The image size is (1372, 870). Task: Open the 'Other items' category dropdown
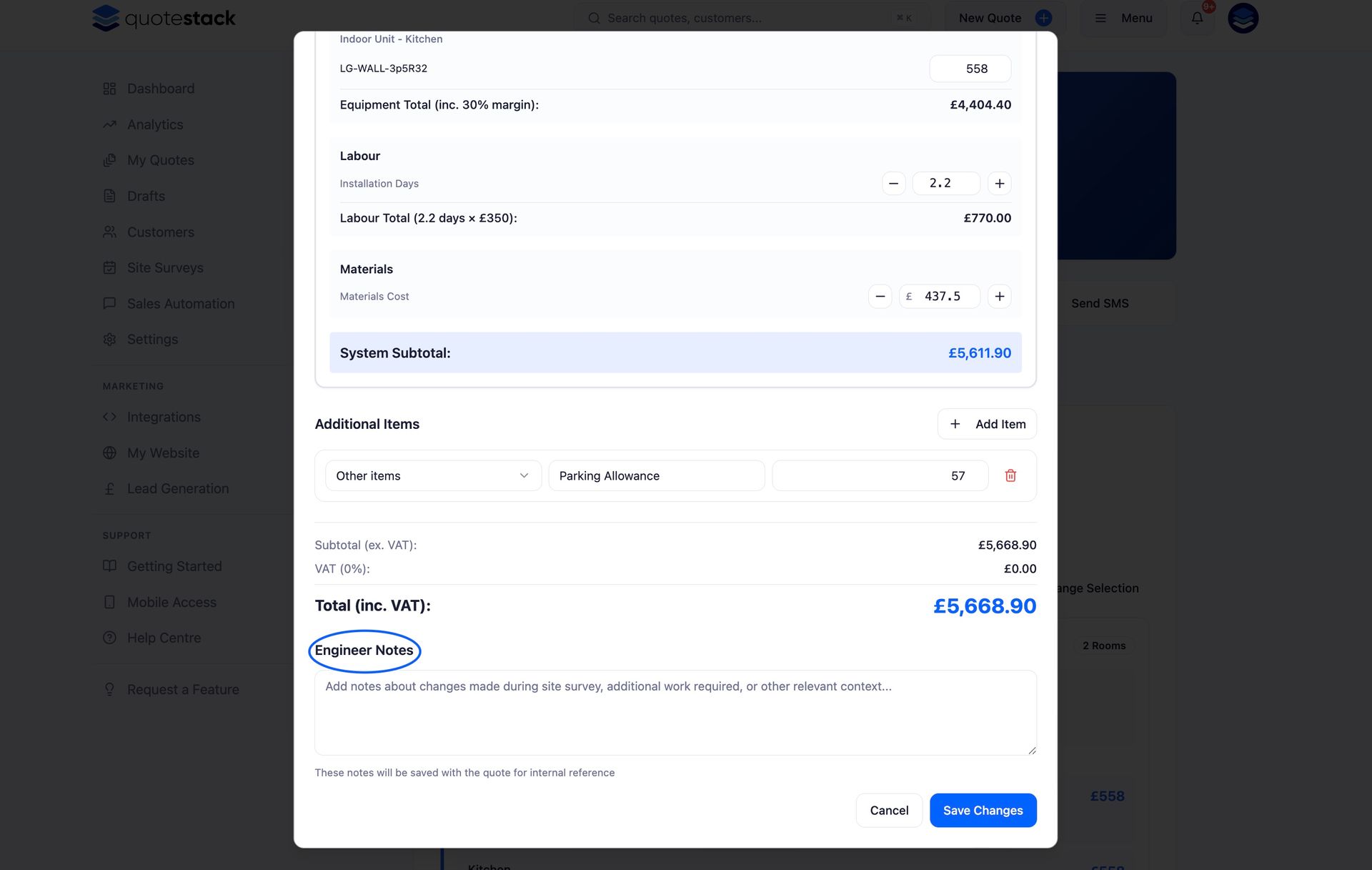[432, 476]
